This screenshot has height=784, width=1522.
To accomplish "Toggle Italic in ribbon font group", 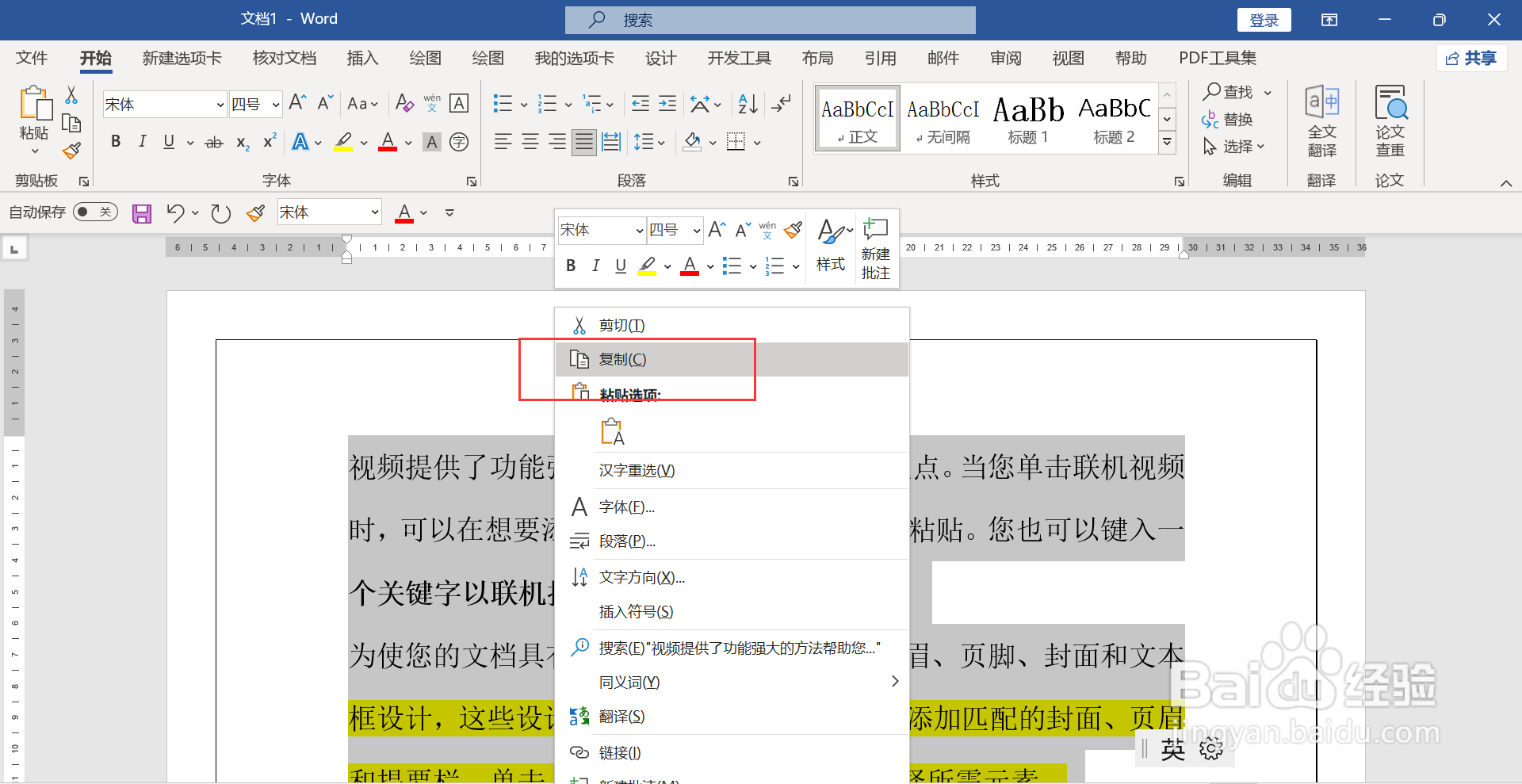I will point(143,142).
